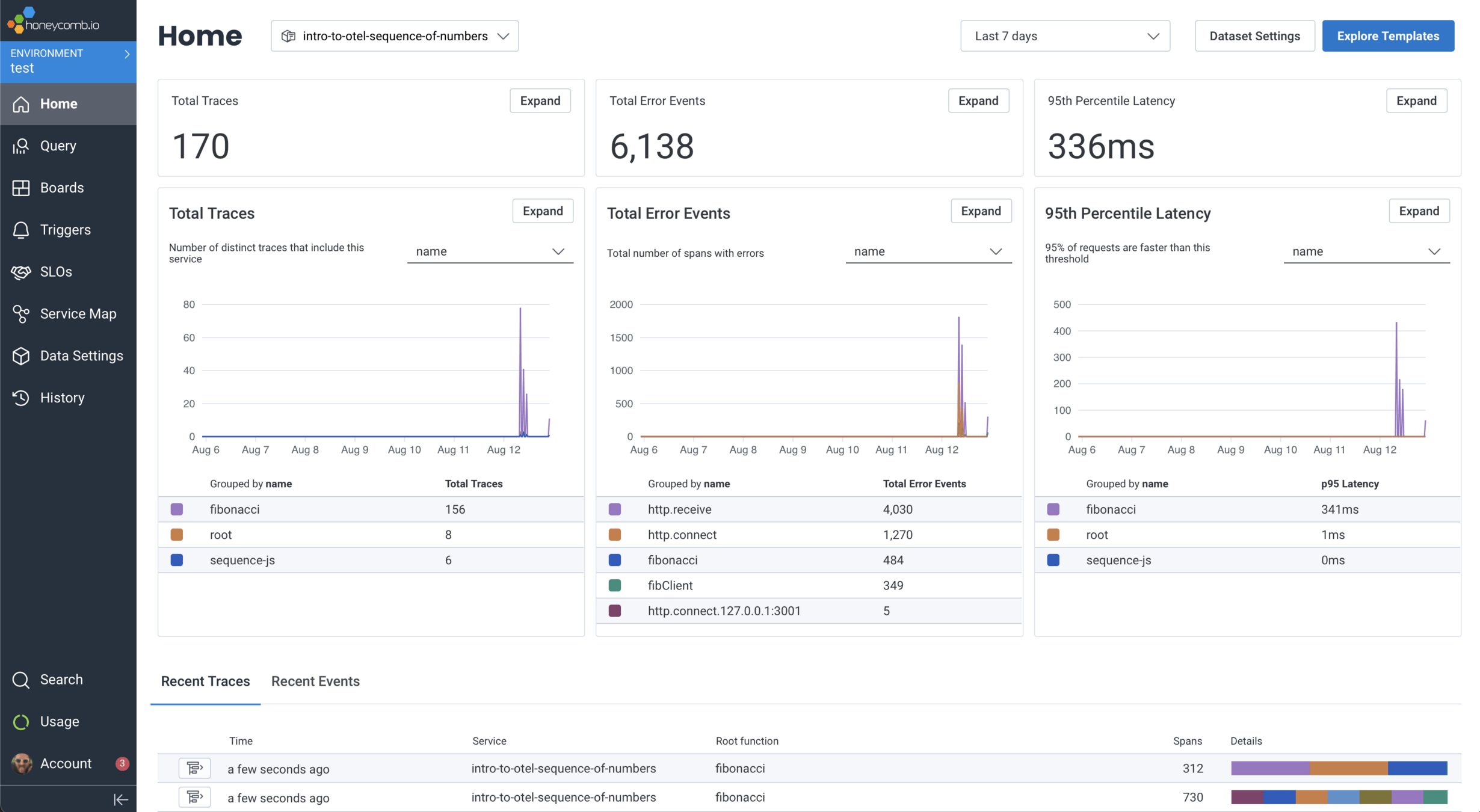This screenshot has width=1480, height=812.
Task: Open trace icon for 312-span trace
Action: [194, 768]
